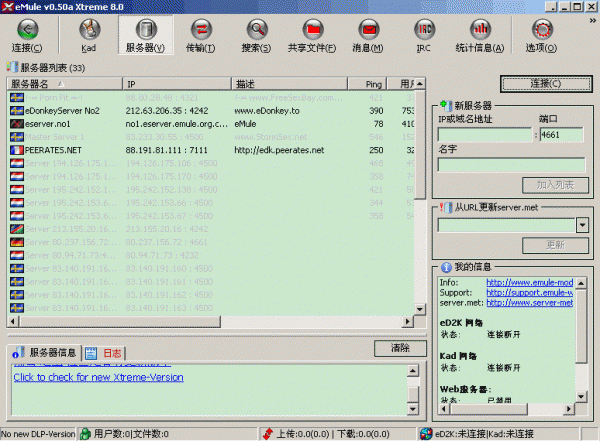
Task: Click the Update (更新) button
Action: click(x=555, y=245)
